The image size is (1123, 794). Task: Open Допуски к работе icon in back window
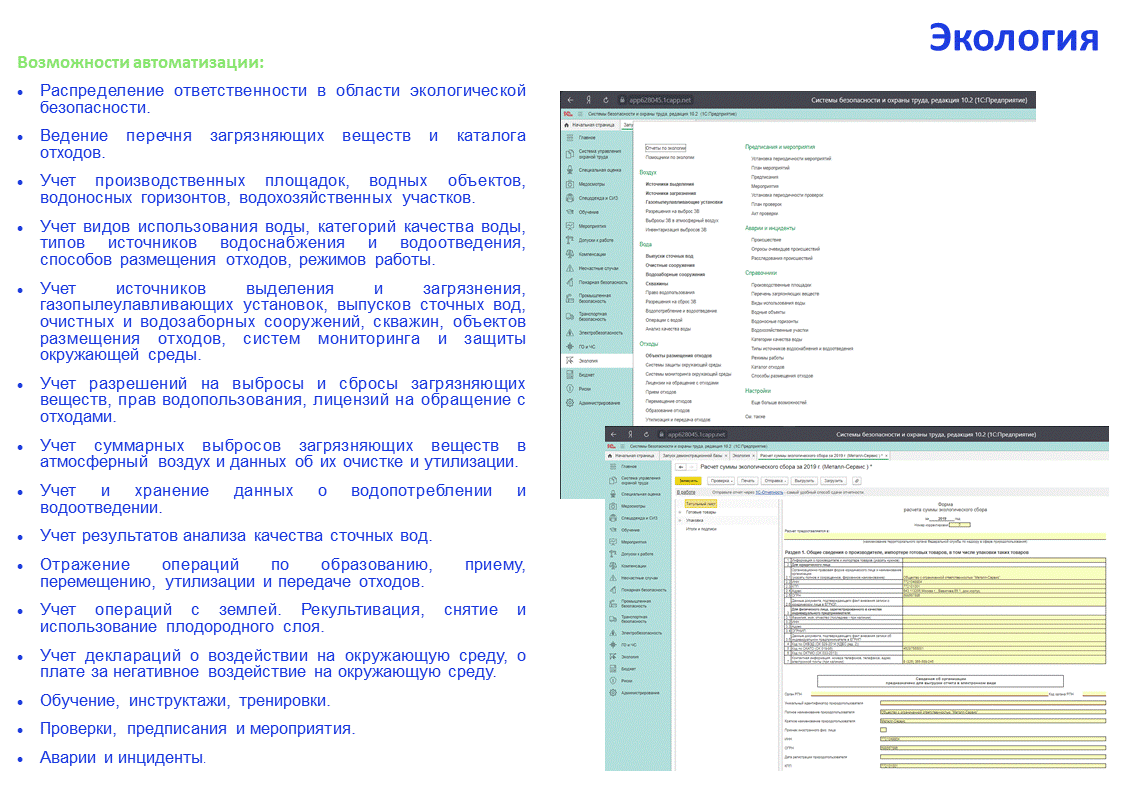[x=570, y=240]
